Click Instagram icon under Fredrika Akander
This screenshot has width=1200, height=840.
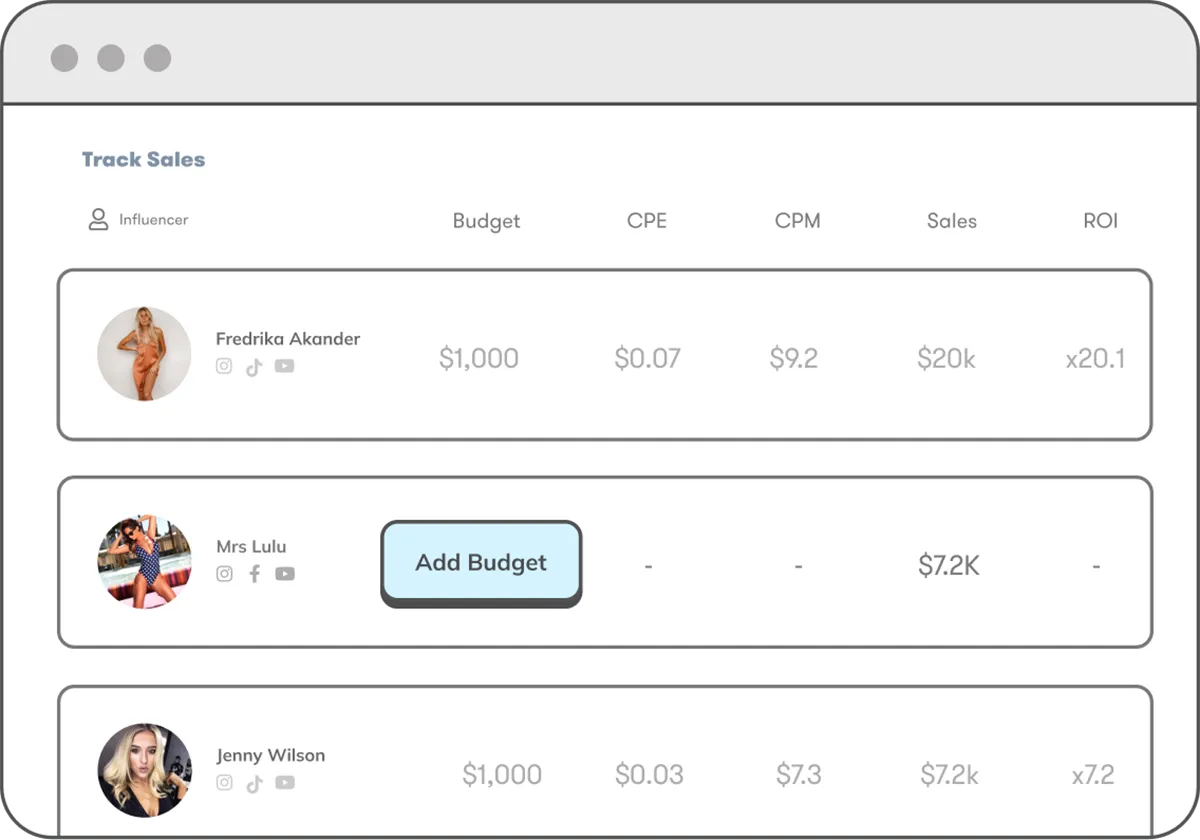click(224, 366)
